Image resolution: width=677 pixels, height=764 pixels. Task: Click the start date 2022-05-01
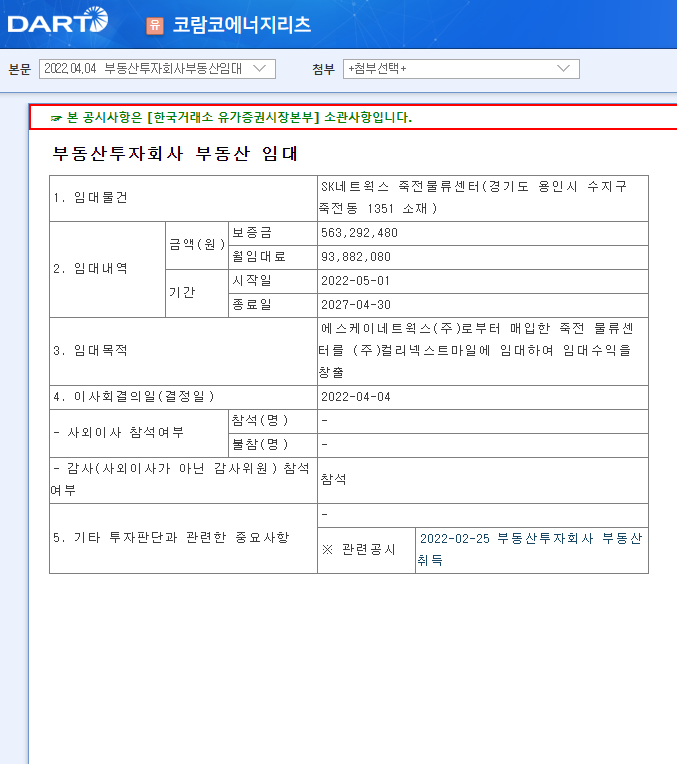click(x=356, y=281)
